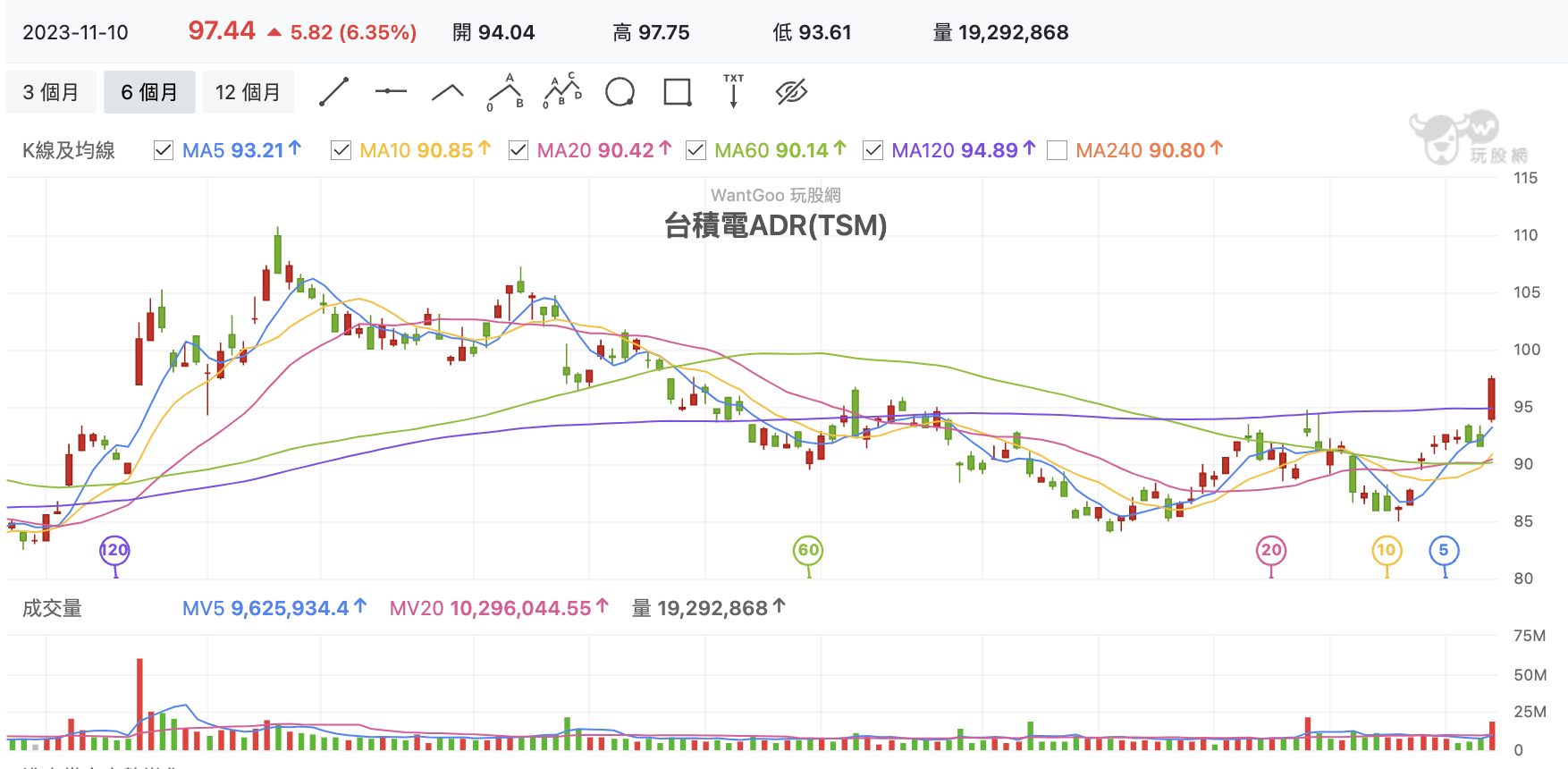Pick the circle drawing tool

[620, 92]
